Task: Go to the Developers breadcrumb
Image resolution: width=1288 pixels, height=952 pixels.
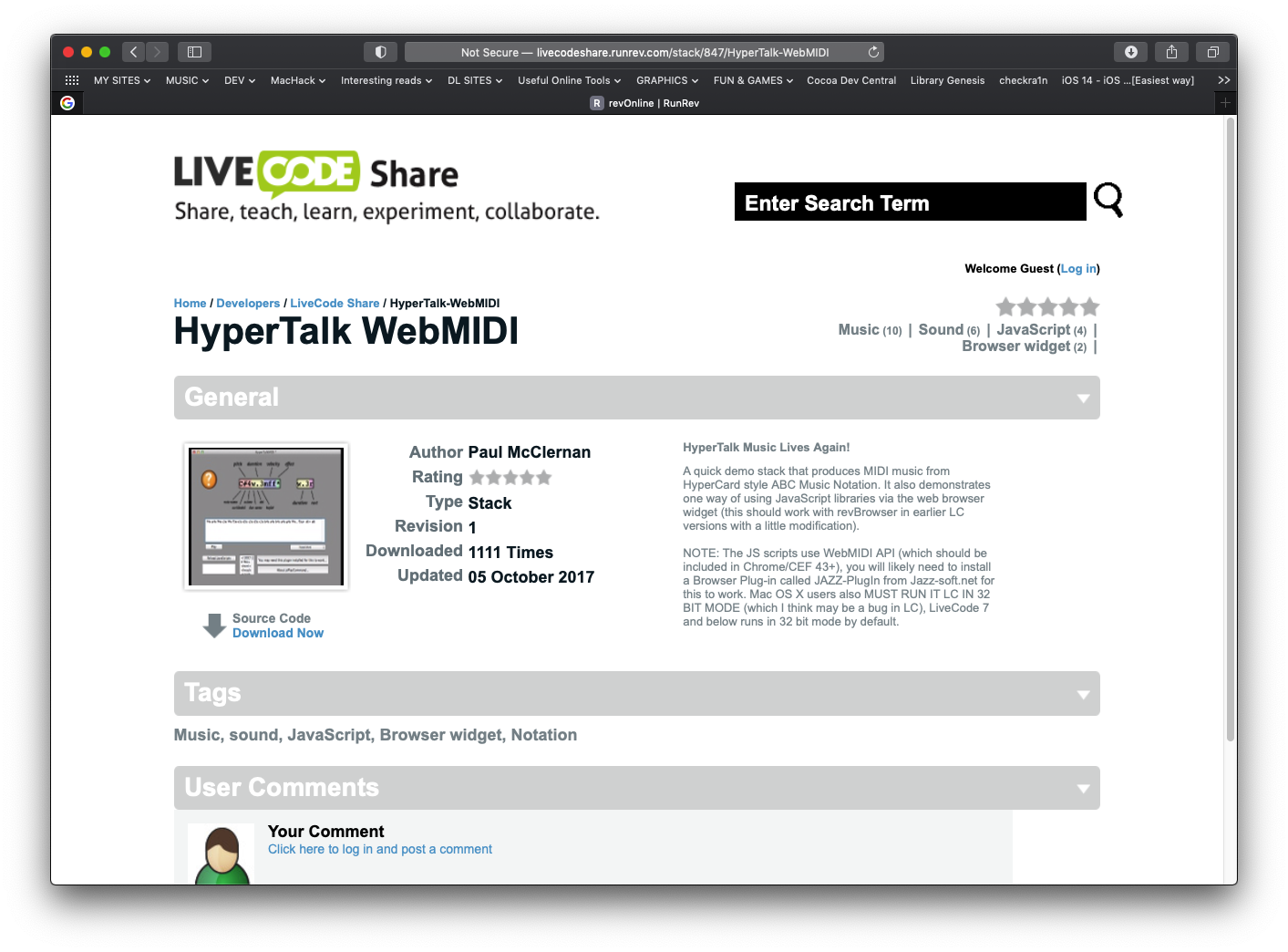Action: tap(248, 304)
